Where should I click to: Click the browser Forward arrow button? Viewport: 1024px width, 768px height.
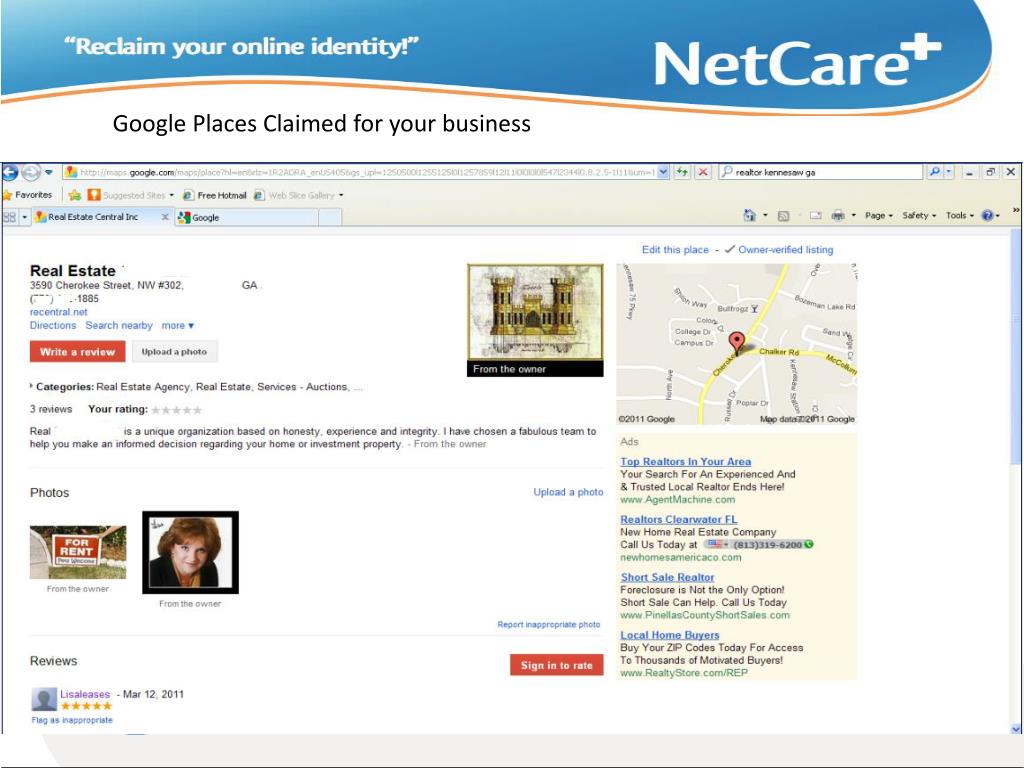(31, 172)
